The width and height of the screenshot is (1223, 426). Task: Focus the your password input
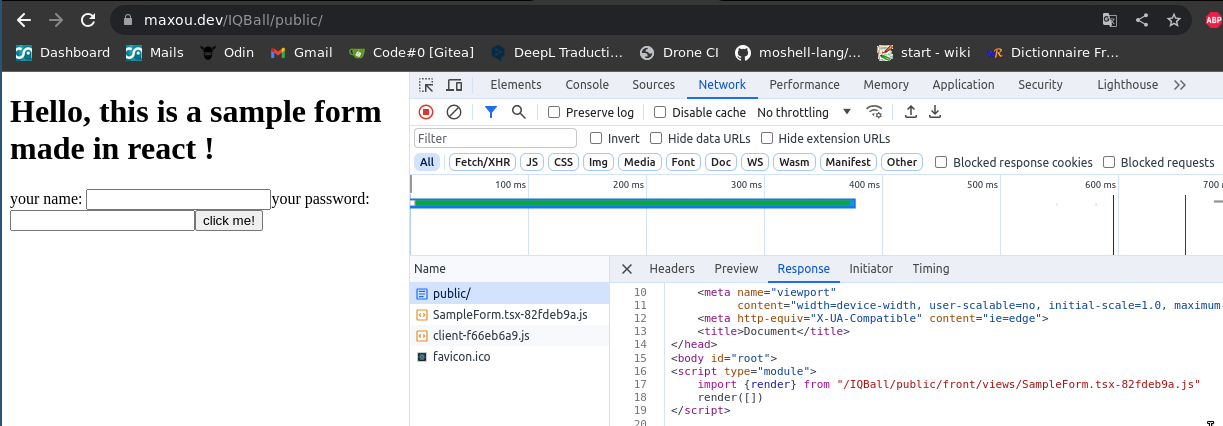point(102,221)
